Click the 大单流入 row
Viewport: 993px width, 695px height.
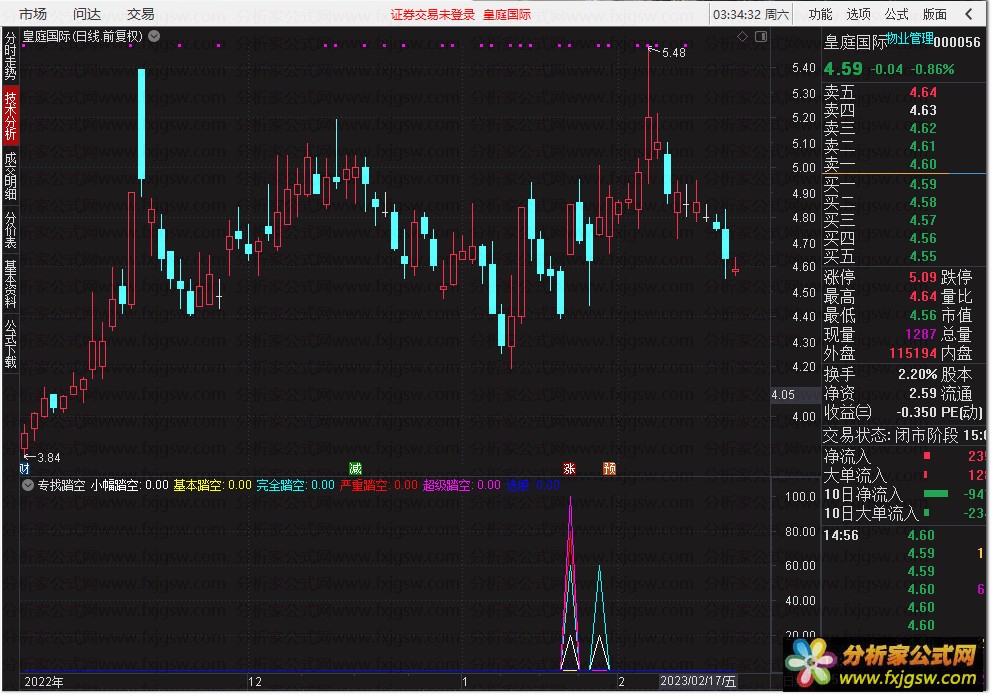904,475
